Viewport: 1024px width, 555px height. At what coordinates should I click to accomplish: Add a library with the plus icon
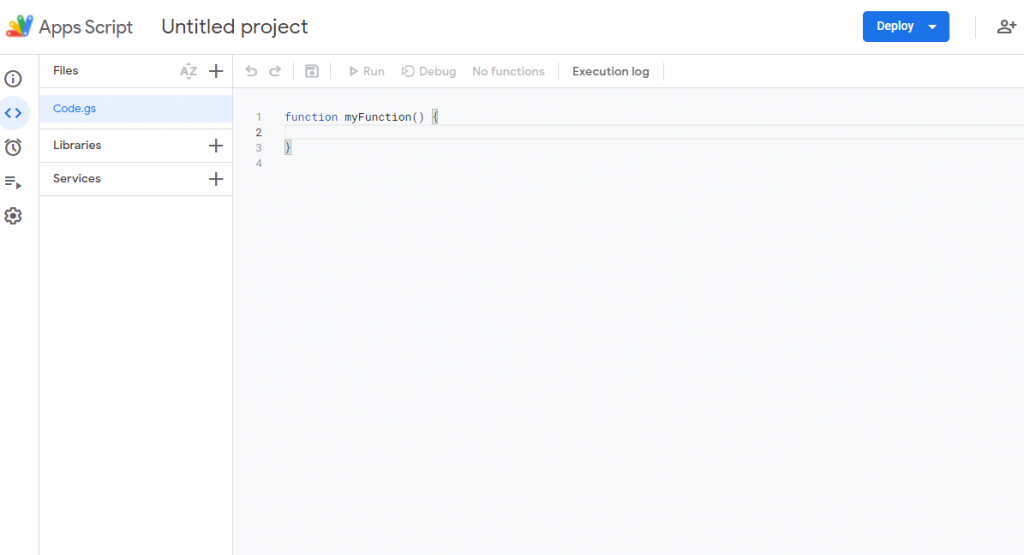point(216,145)
